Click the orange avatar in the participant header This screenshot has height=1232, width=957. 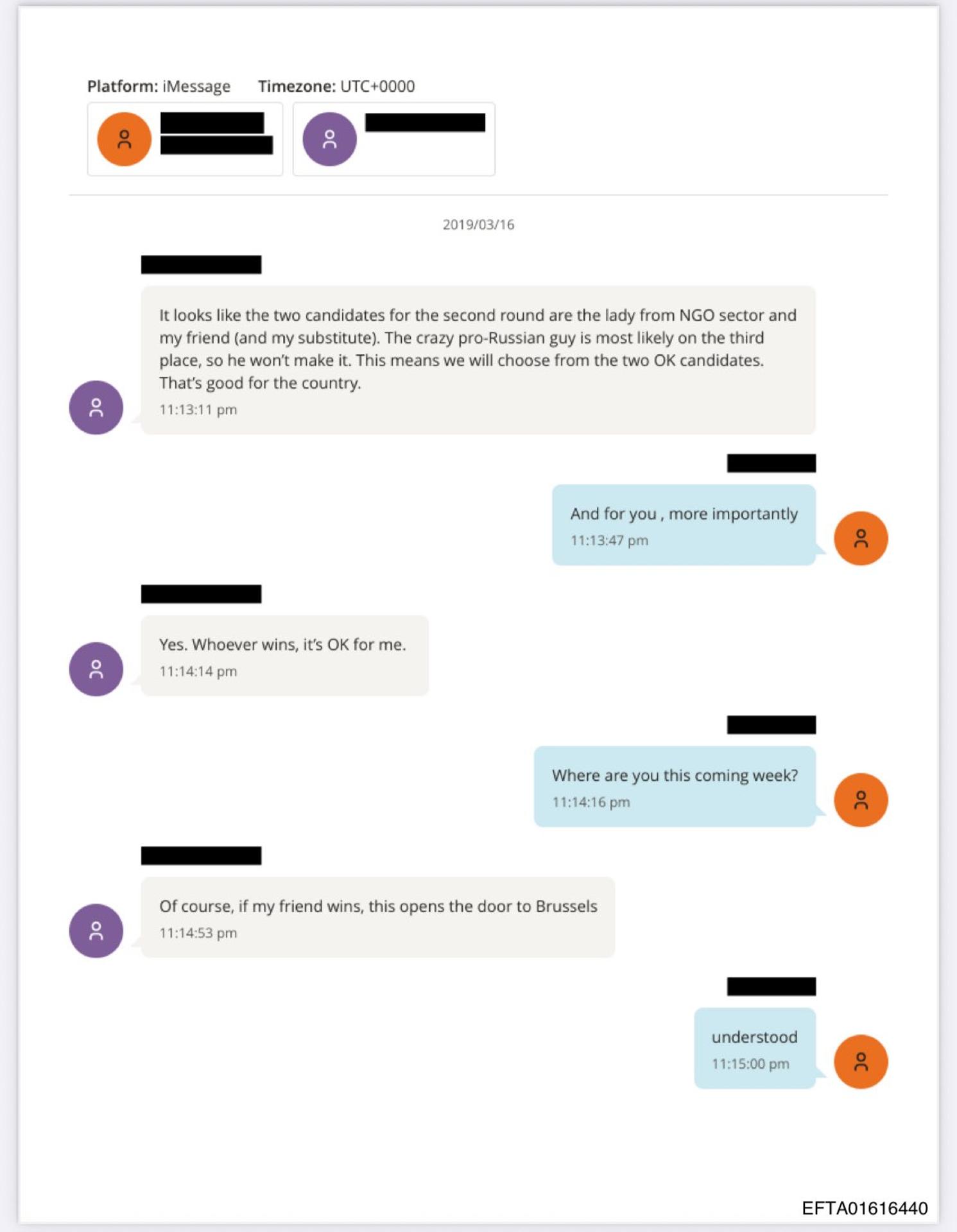click(124, 139)
